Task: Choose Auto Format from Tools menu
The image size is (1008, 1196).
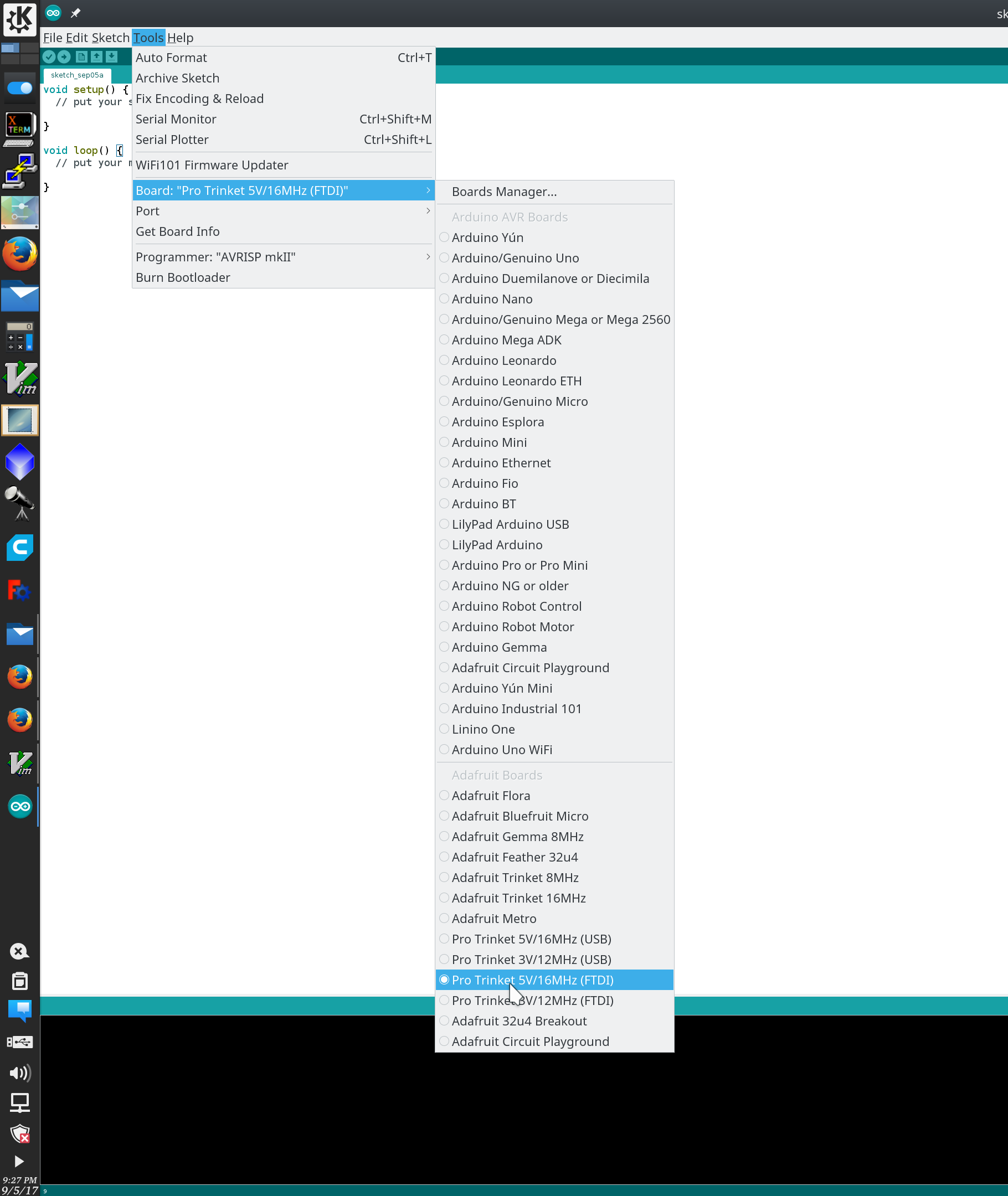Action: 284,58
